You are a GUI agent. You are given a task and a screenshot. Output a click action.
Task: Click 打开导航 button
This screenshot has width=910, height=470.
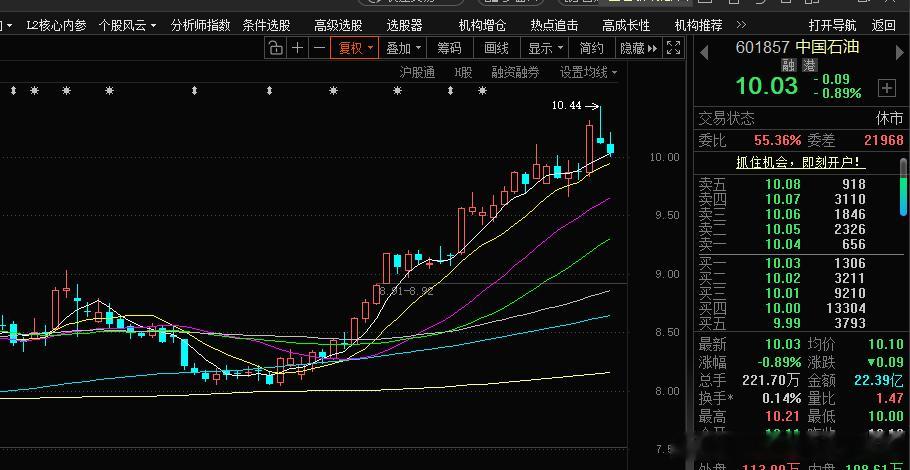pyautogui.click(x=832, y=25)
